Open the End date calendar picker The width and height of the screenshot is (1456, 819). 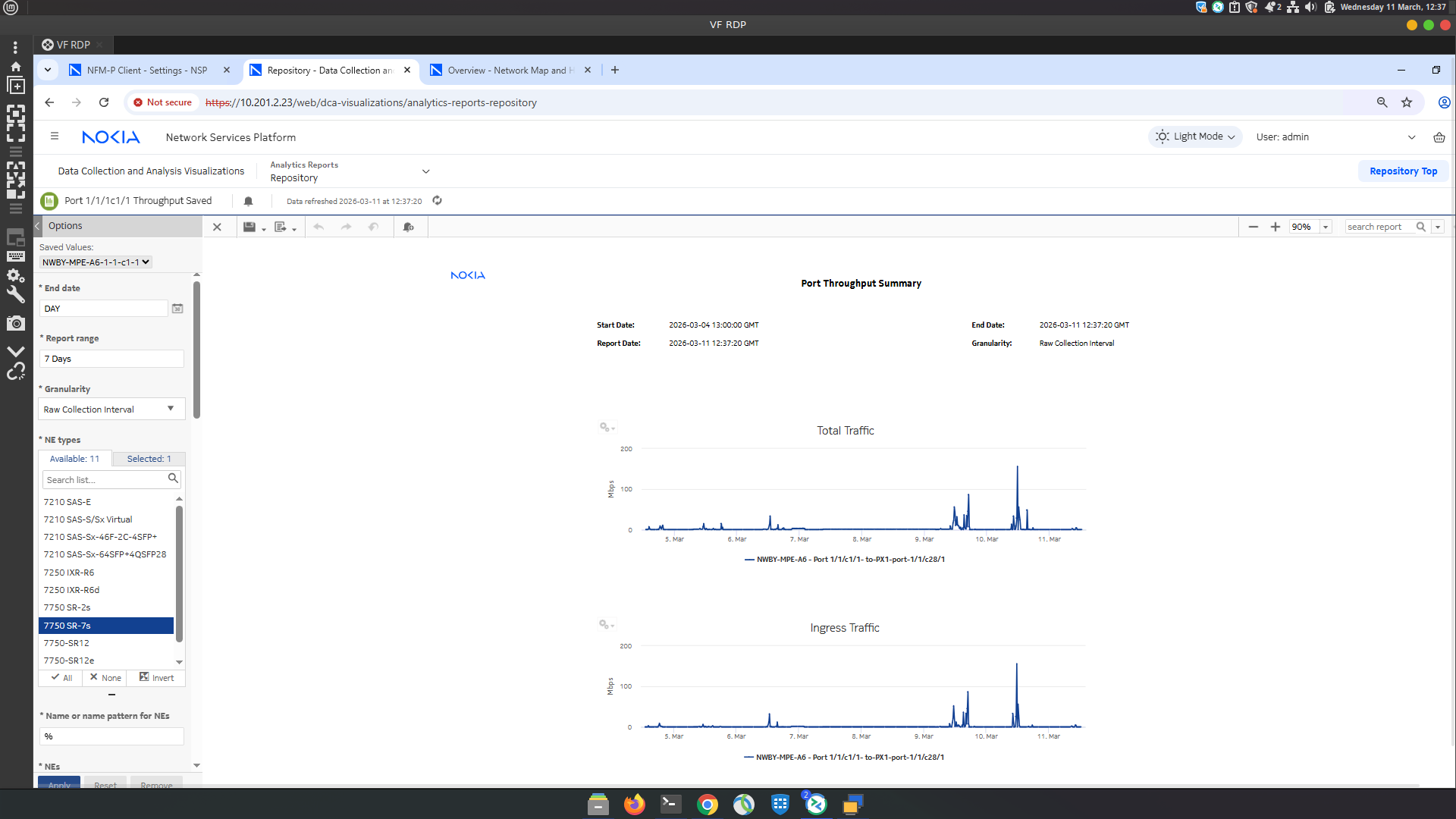pyautogui.click(x=177, y=309)
